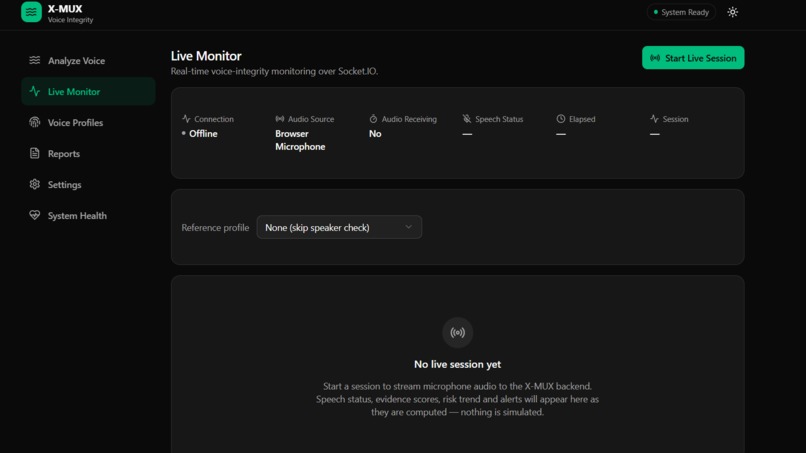Click the green dot beside System Ready
The height and width of the screenshot is (453, 806).
pyautogui.click(x=655, y=12)
